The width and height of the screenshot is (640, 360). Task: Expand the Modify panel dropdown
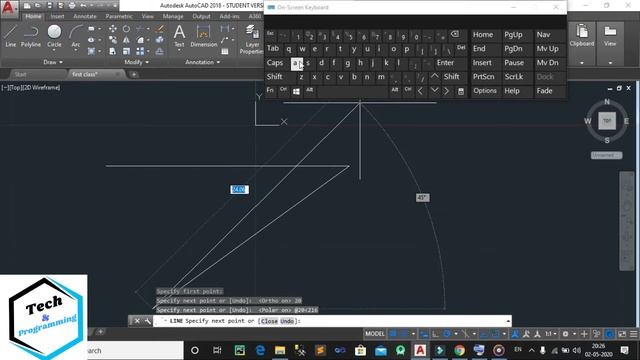point(137,62)
